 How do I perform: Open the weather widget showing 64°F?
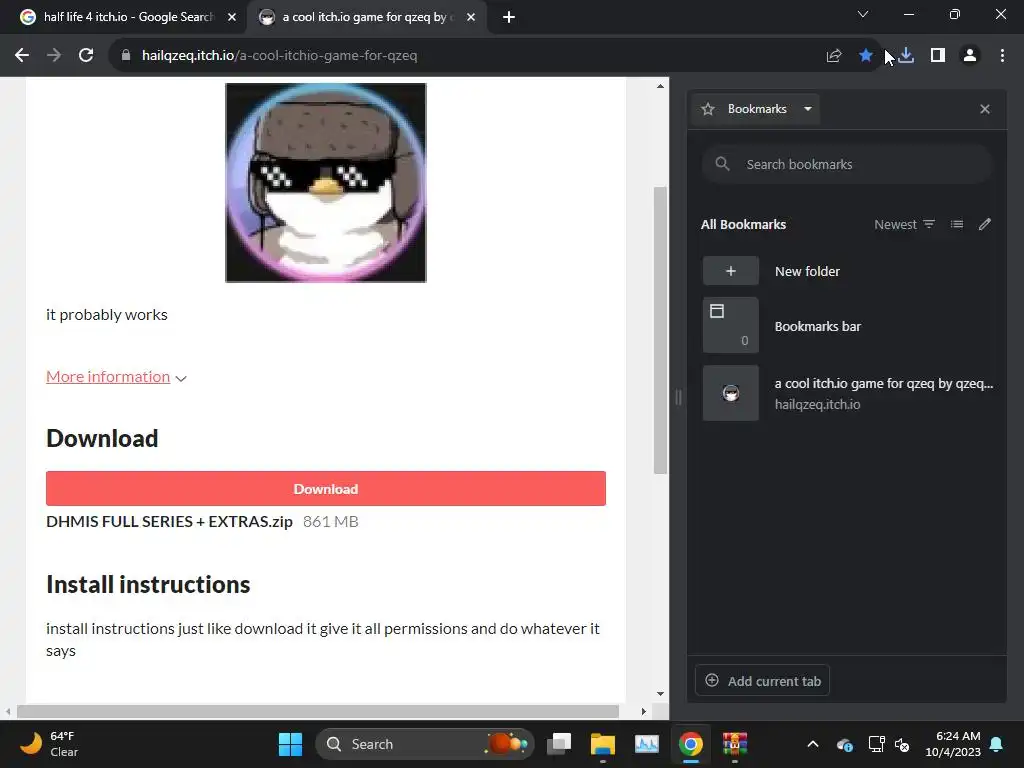(x=49, y=744)
